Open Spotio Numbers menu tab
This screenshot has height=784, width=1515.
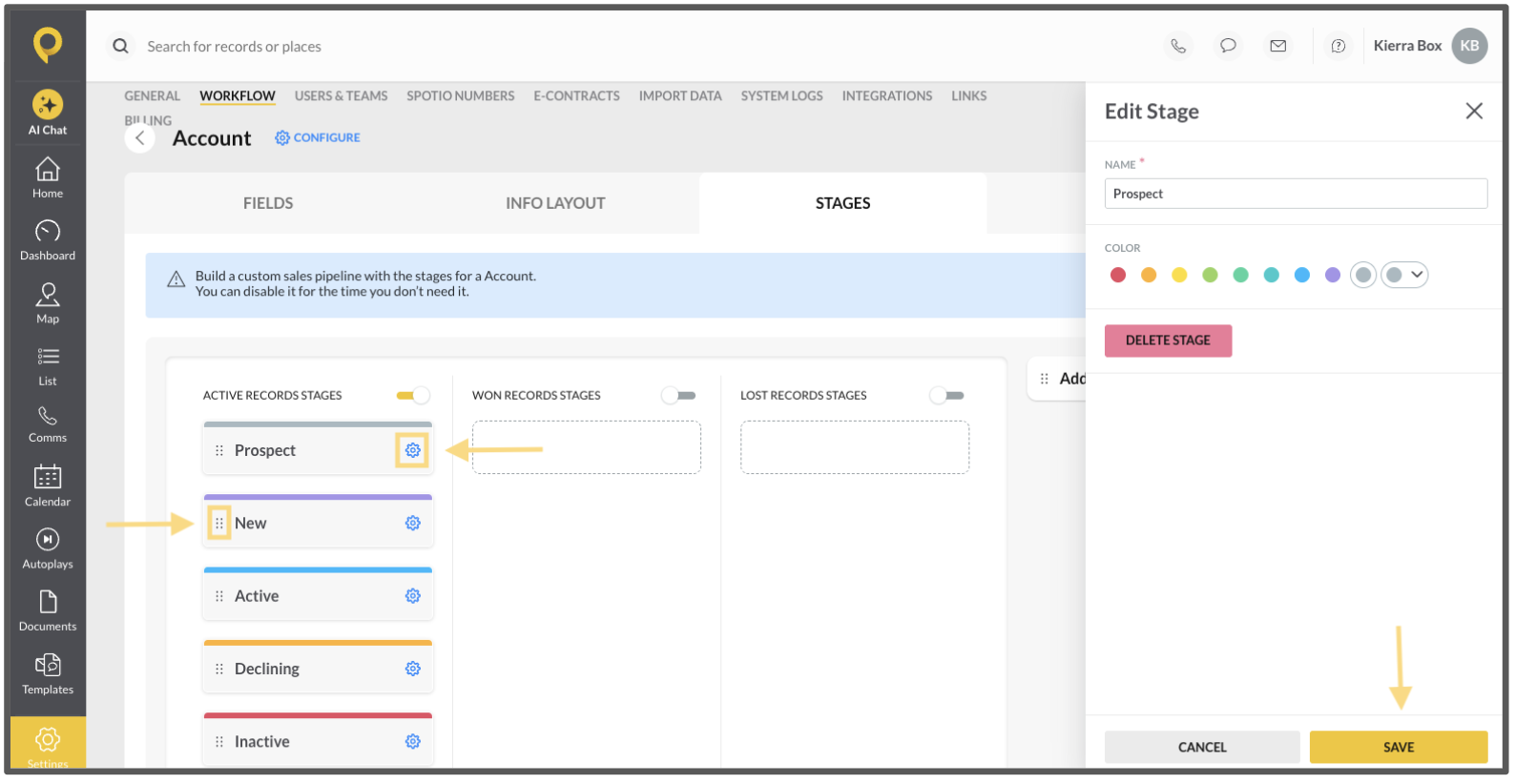461,96
